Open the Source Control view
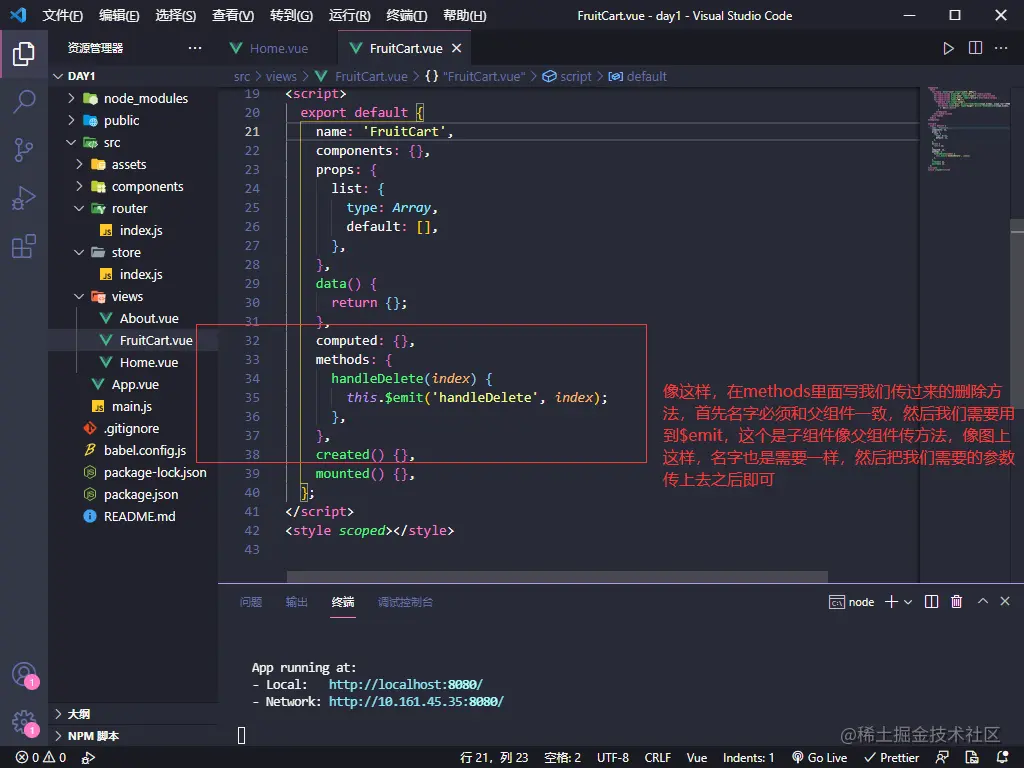1024x768 pixels. [24, 150]
